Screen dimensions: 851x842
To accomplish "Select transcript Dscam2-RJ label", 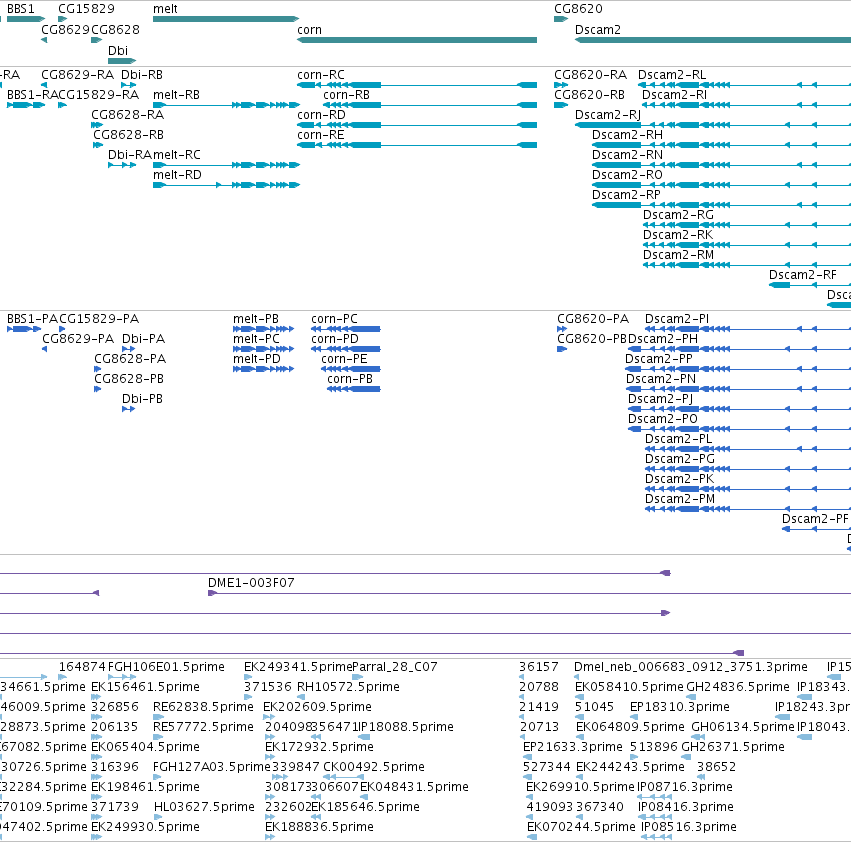I will (608, 115).
